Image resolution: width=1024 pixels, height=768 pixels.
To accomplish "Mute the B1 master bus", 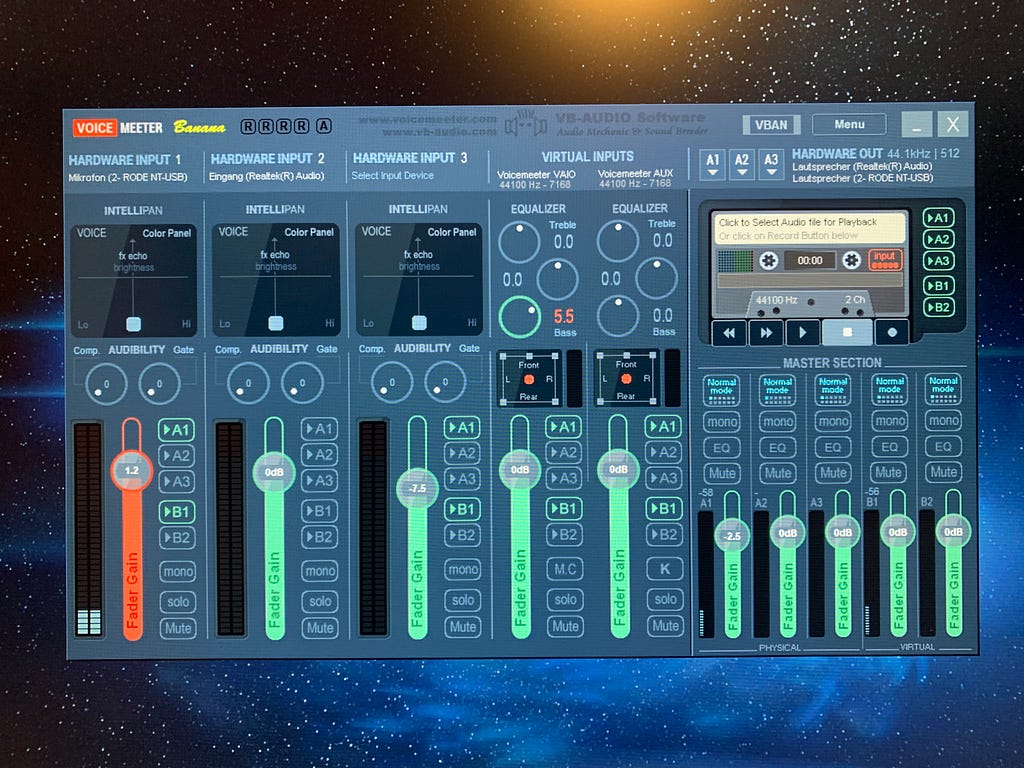I will tap(889, 472).
